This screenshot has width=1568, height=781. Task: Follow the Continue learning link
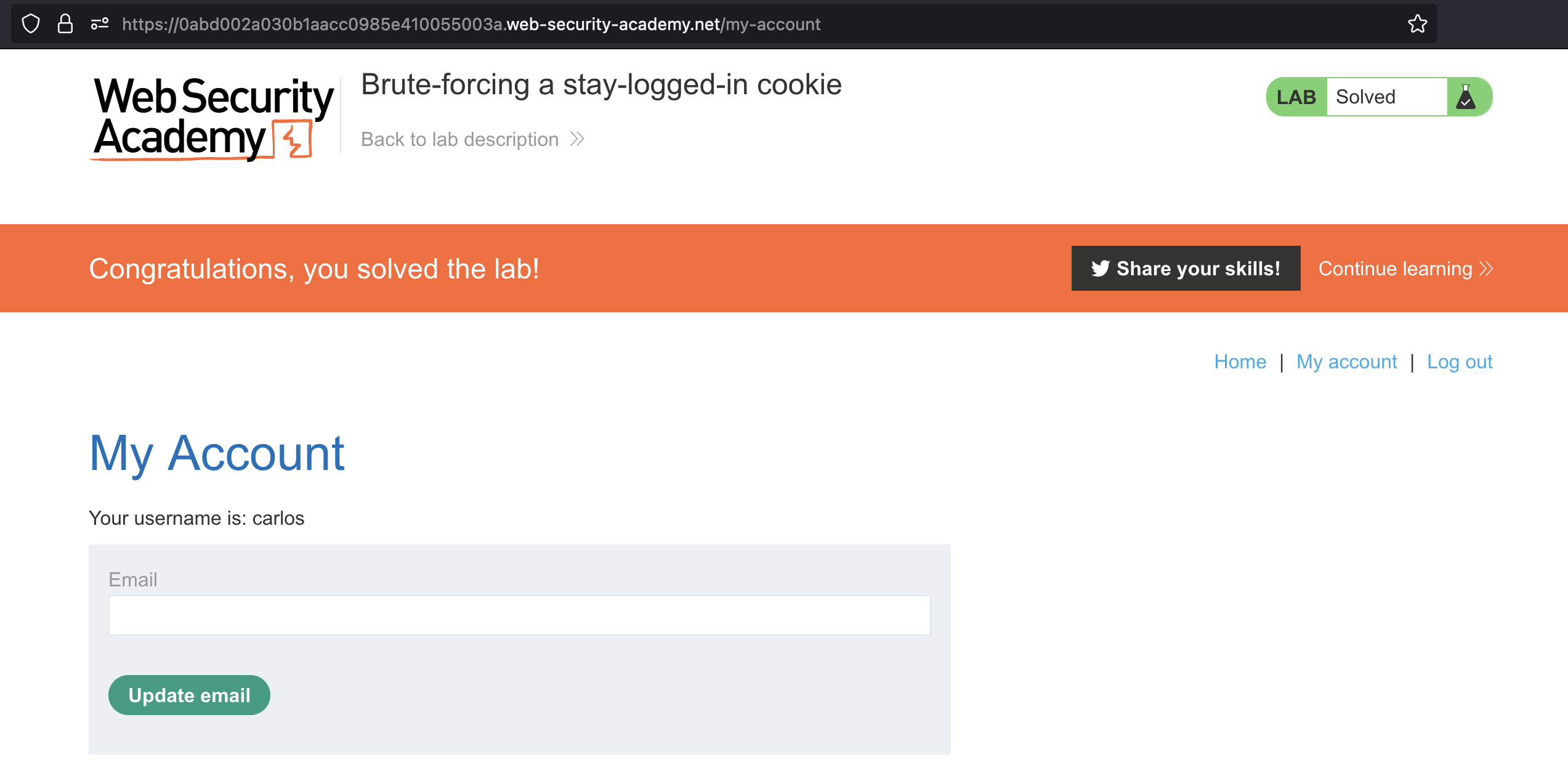(1395, 269)
